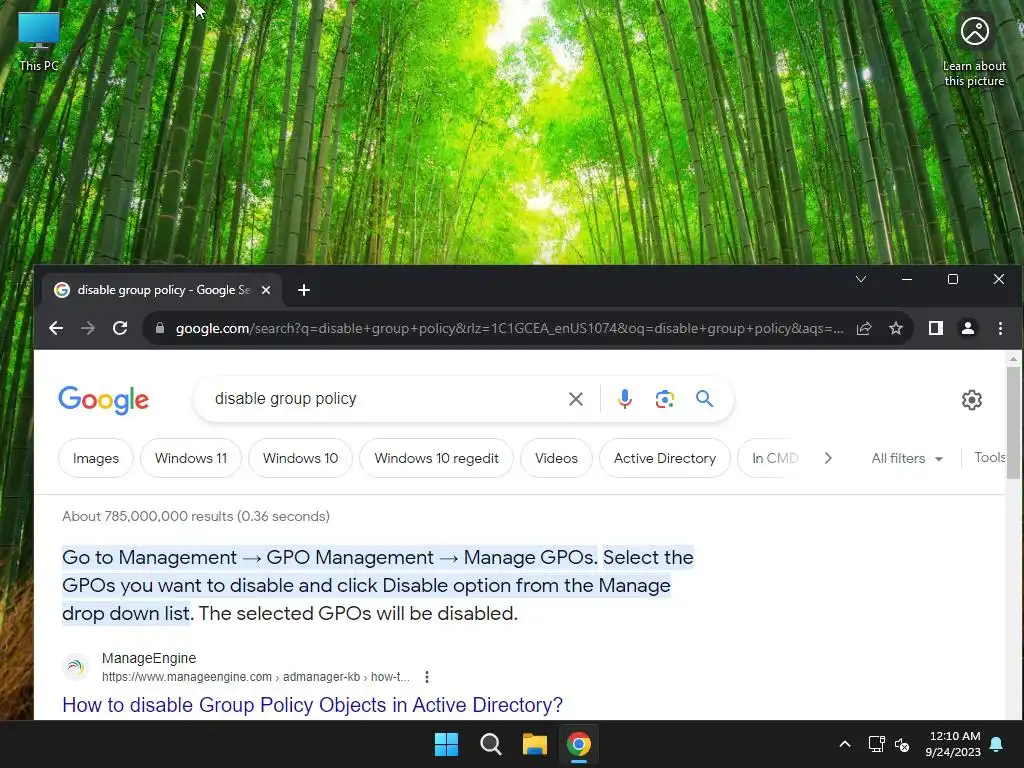
Task: Close the disable group policy tab
Action: click(x=266, y=290)
